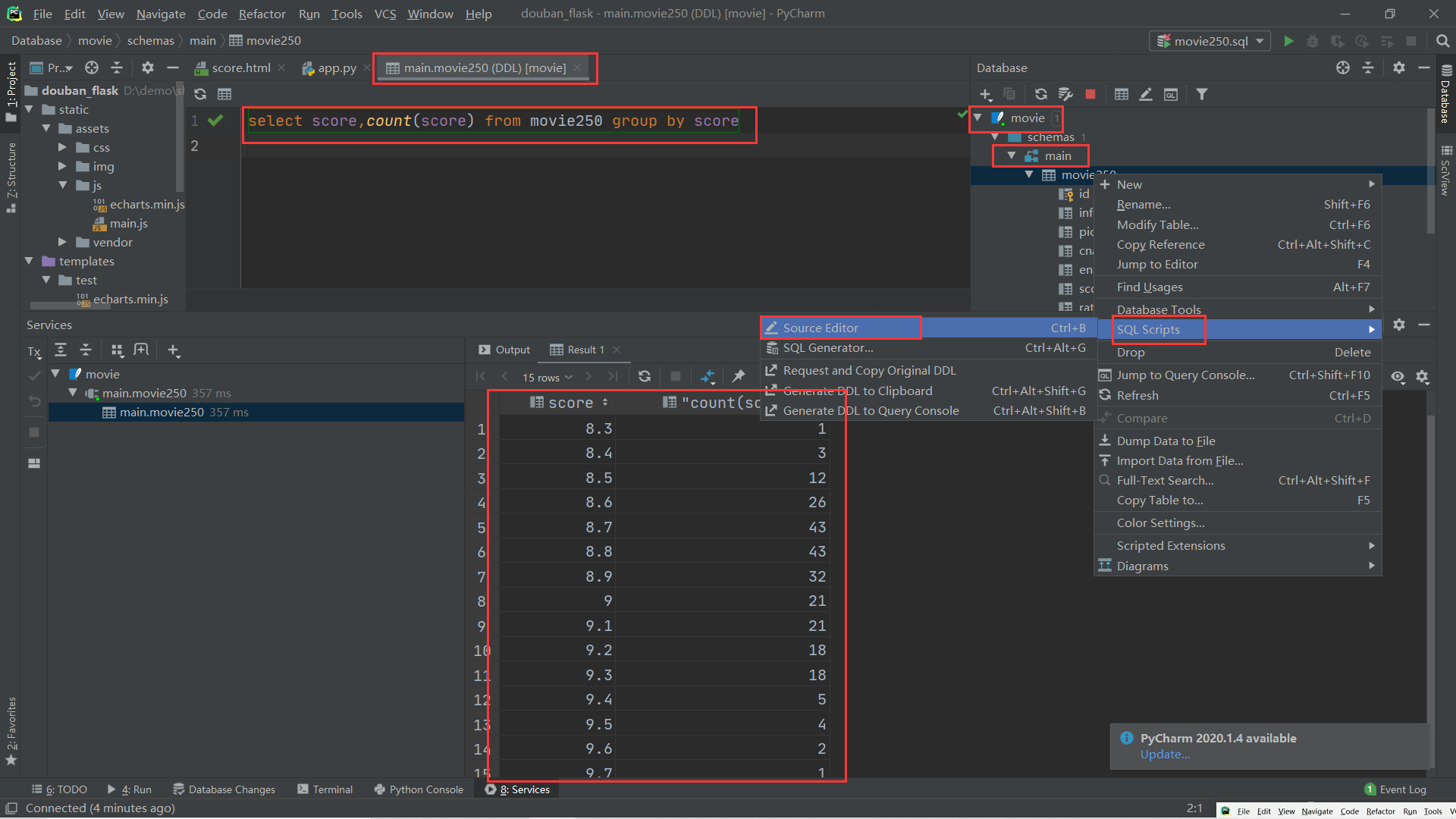Image resolution: width=1456 pixels, height=819 pixels.
Task: Click Tx transaction mode icon in Services
Action: tap(34, 351)
